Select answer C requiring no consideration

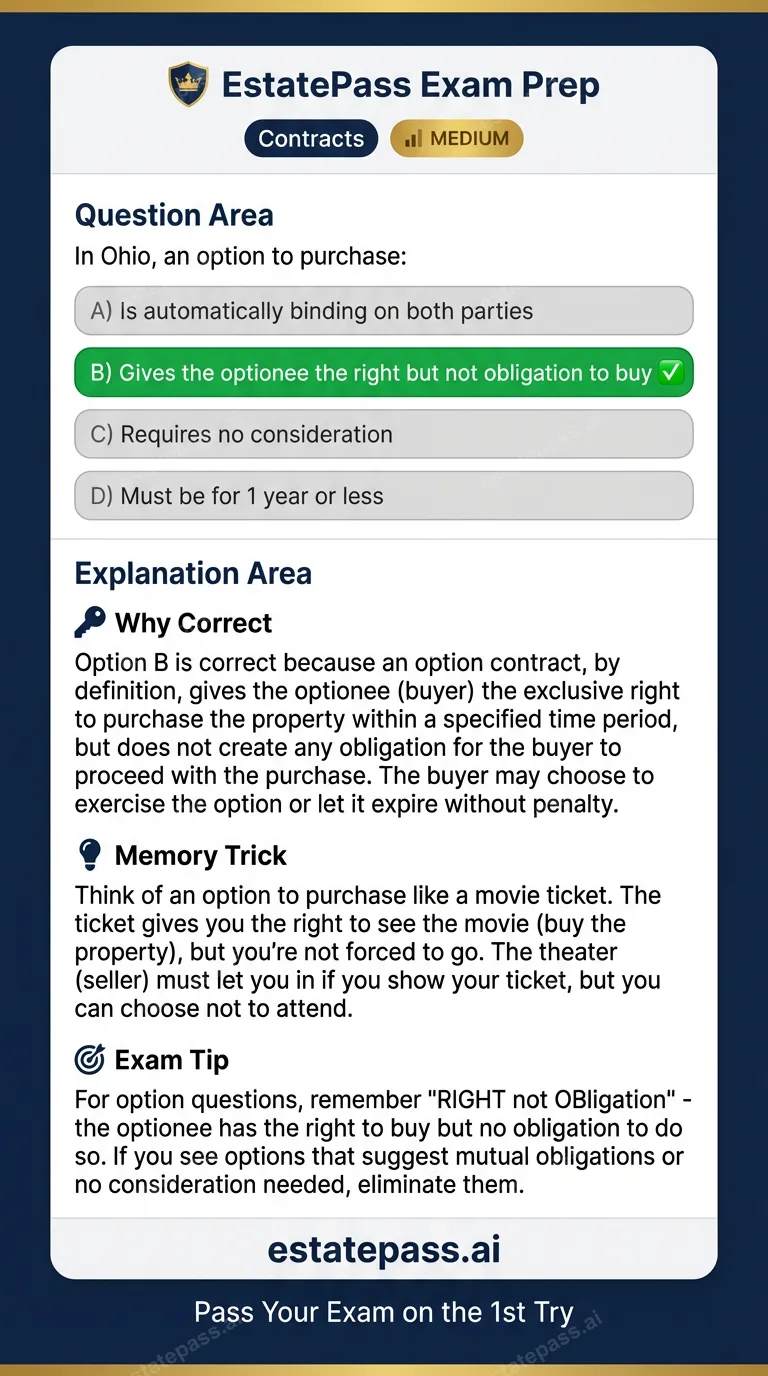coord(384,434)
